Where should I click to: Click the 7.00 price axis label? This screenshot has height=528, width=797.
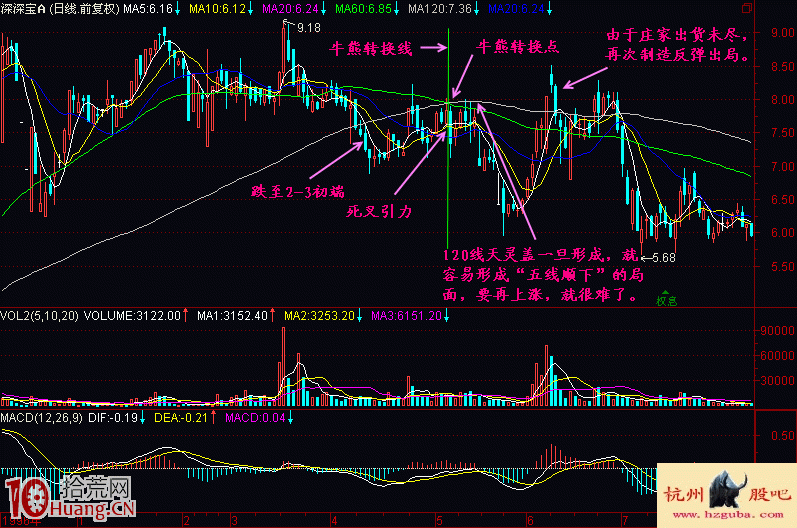[x=783, y=167]
